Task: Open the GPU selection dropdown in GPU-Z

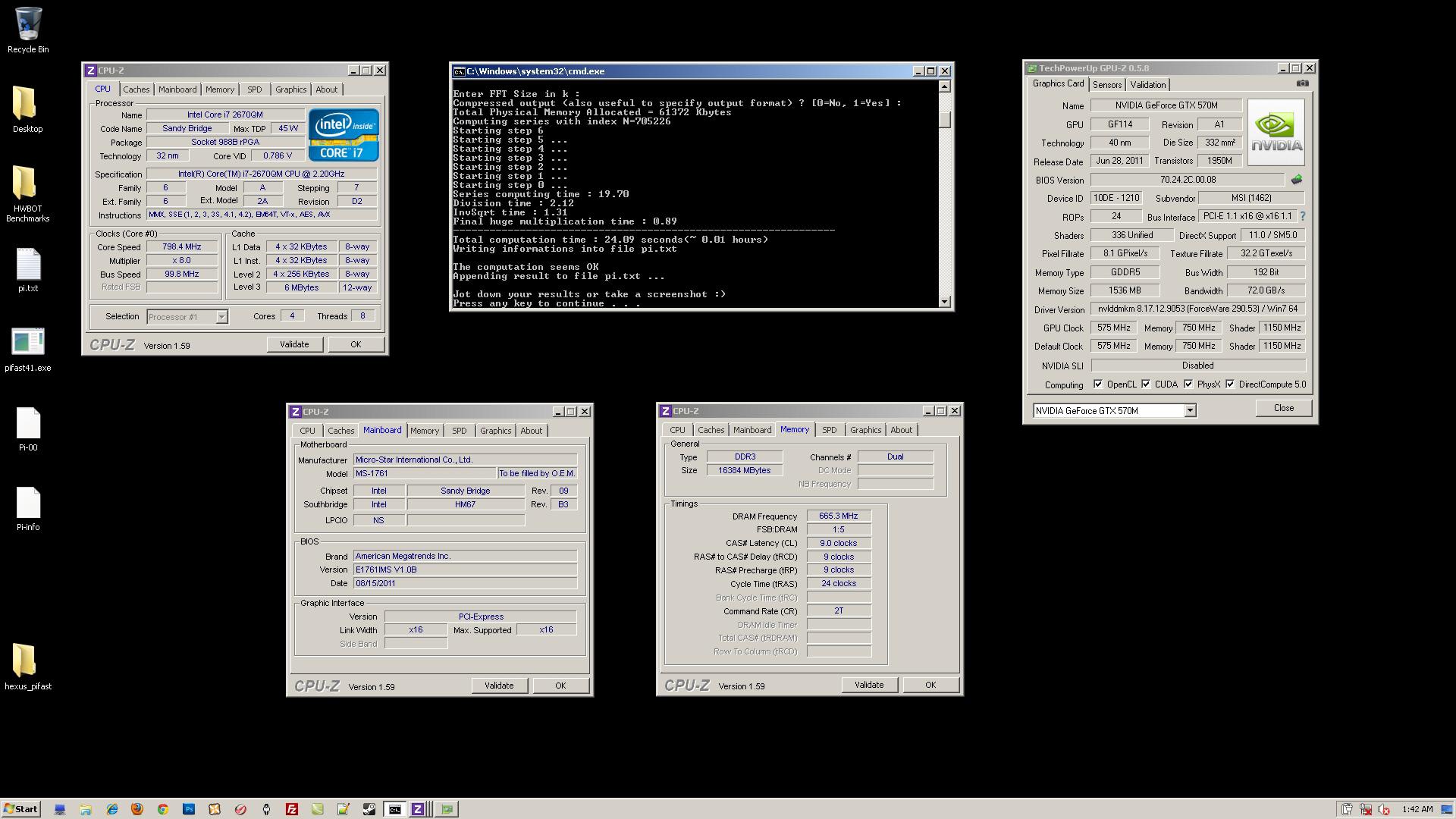Action: tap(1190, 410)
